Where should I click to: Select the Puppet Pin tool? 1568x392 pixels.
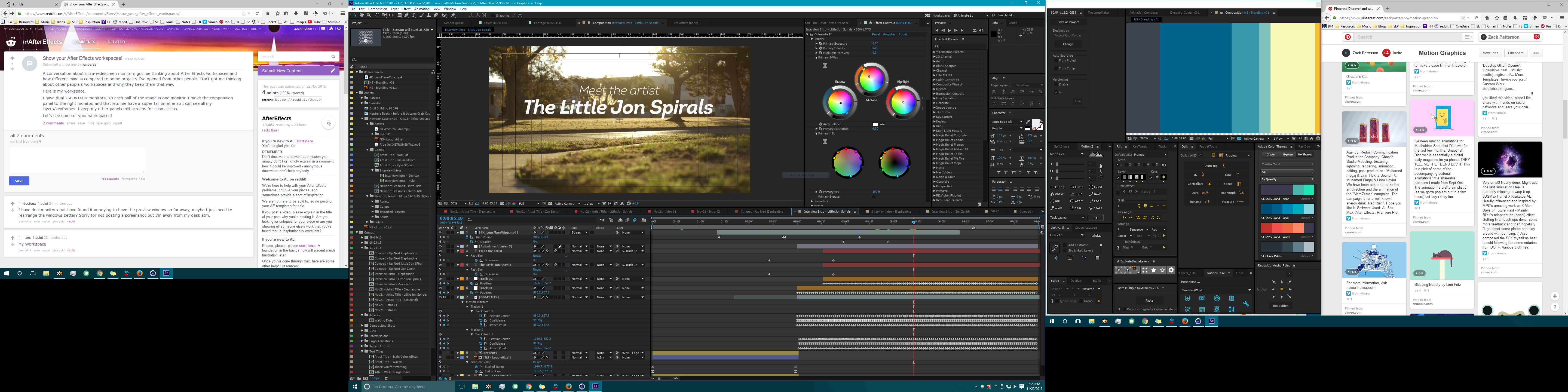(x=454, y=15)
